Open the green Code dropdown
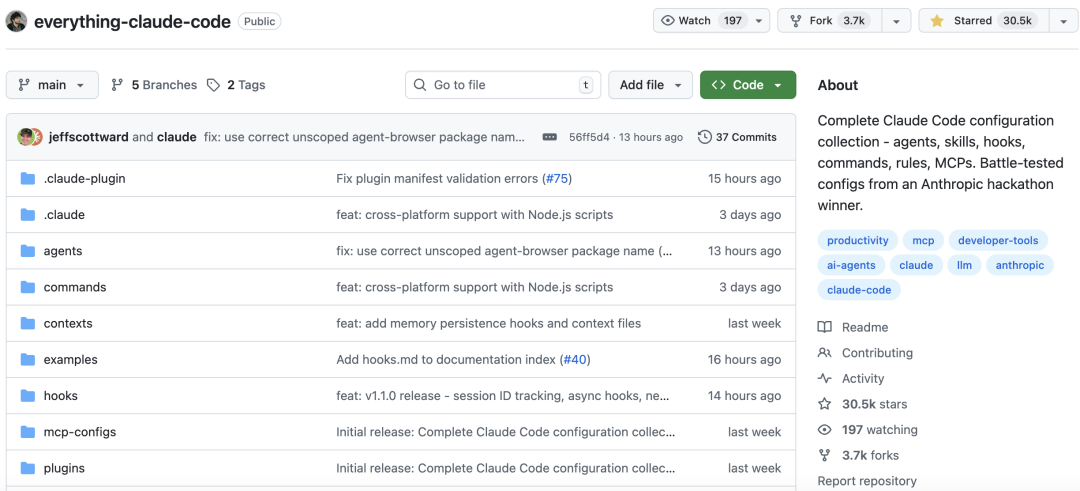Screen dimensions: 1080x491 click(x=747, y=85)
